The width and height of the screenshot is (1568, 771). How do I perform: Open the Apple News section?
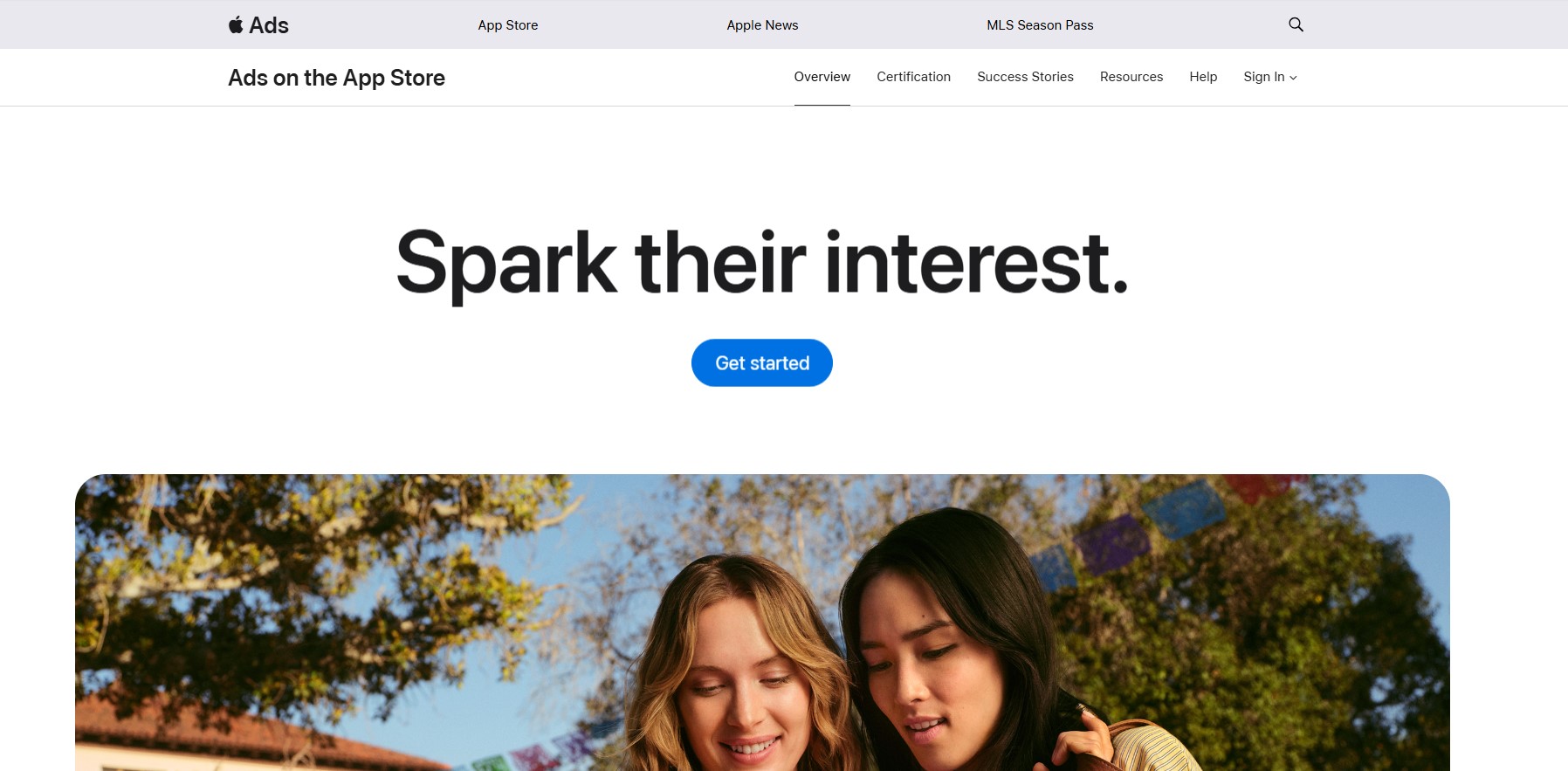762,25
